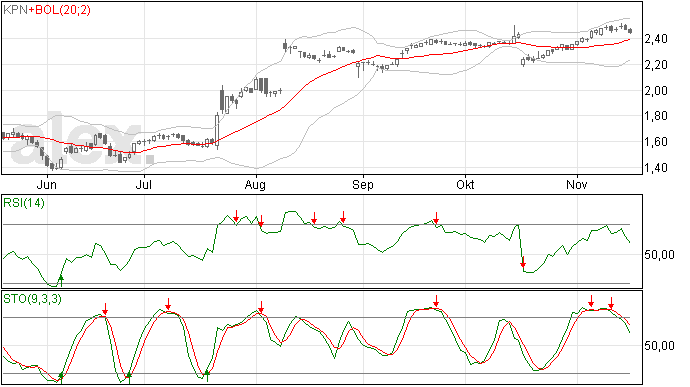This screenshot has width=690, height=387.
Task: Select the 1,40 price axis value
Action: click(x=656, y=168)
